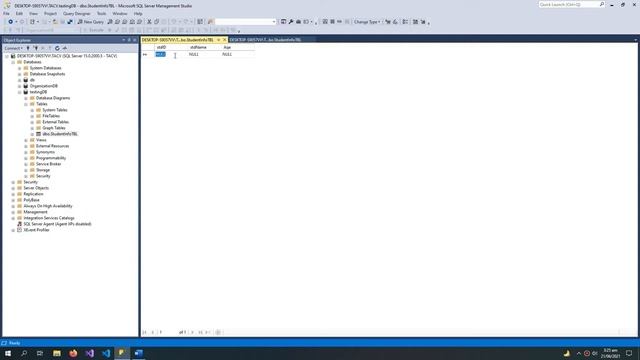Open the Edit menu
The height and width of the screenshot is (360, 640).
[x=19, y=13]
